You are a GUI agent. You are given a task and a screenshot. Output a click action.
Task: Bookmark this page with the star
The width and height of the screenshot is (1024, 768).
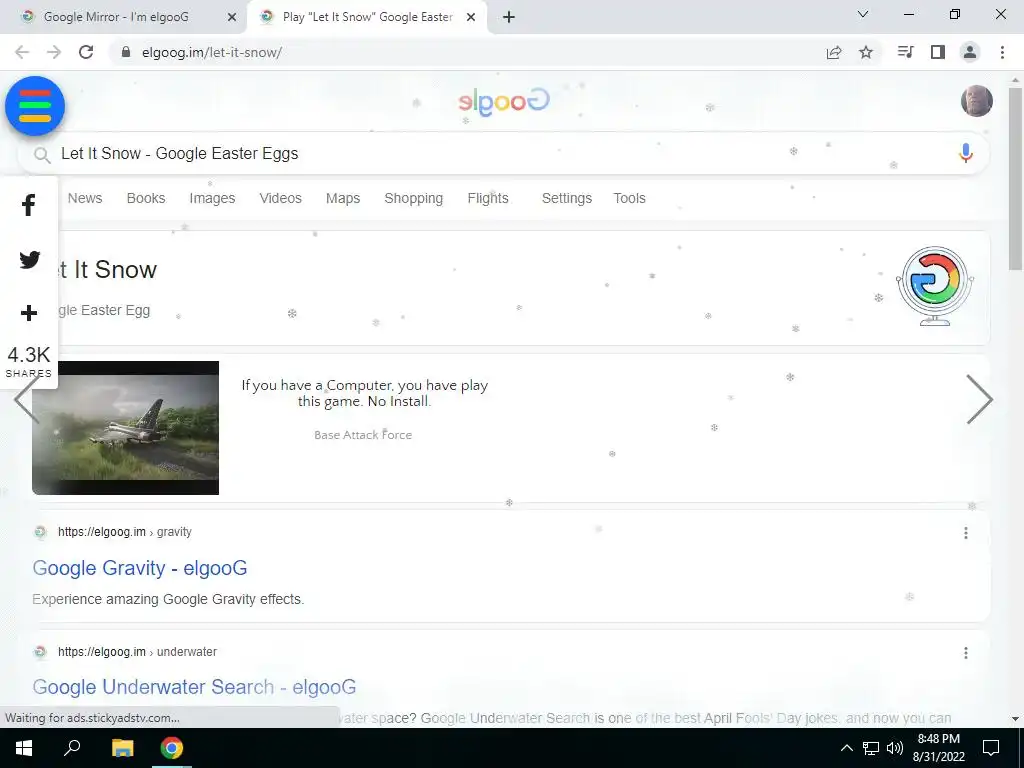click(x=865, y=52)
